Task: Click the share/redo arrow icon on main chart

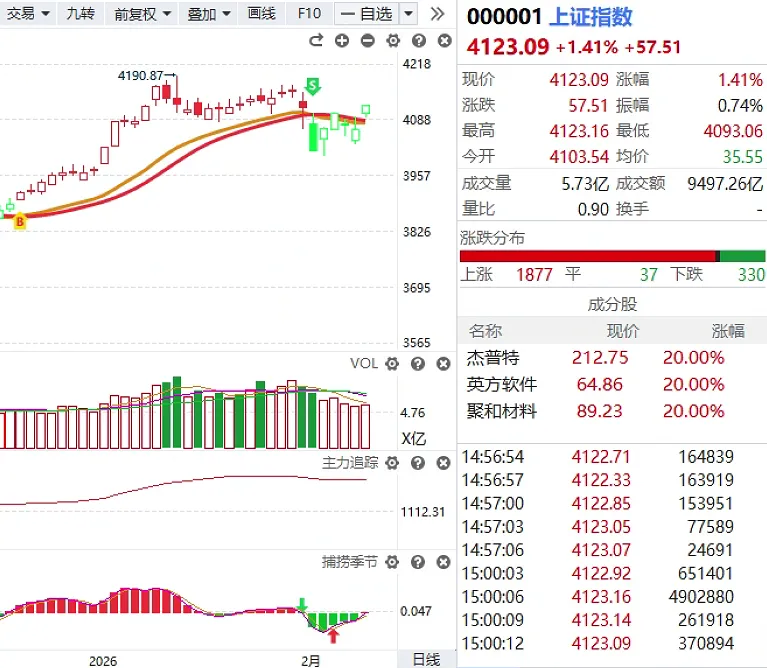Action: [316, 41]
